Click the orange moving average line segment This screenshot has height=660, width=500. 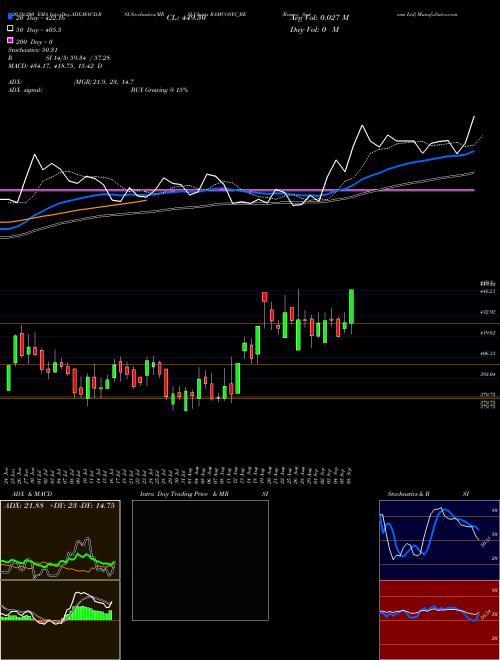click(74, 212)
